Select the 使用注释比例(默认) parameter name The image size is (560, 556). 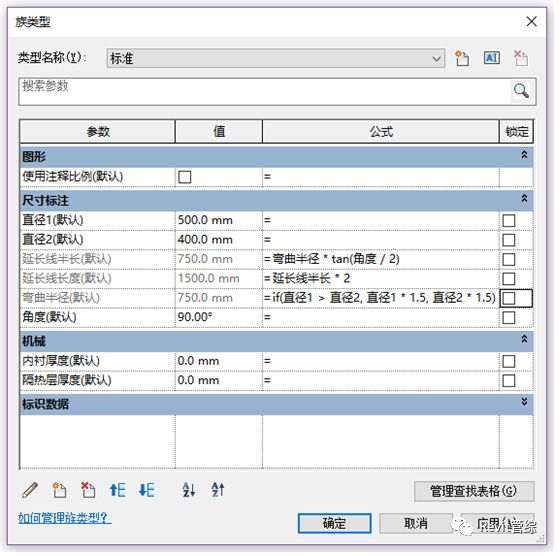pyautogui.click(x=73, y=178)
